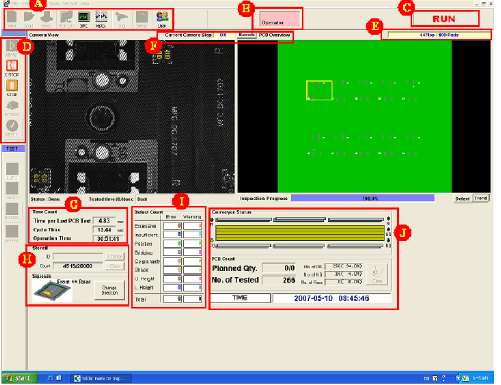501x385 pixels.
Task: Open the User accounts icon
Action: pyautogui.click(x=162, y=17)
